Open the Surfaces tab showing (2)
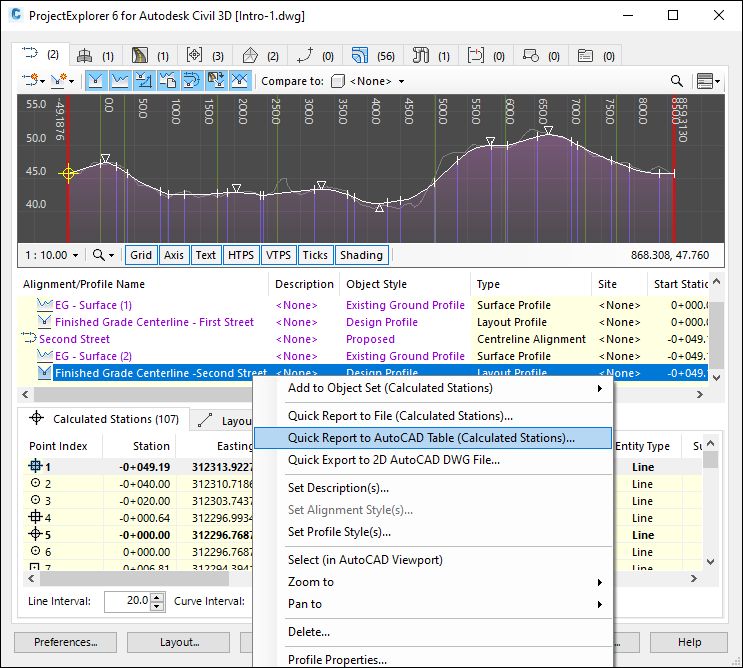743x668 pixels. (260, 56)
